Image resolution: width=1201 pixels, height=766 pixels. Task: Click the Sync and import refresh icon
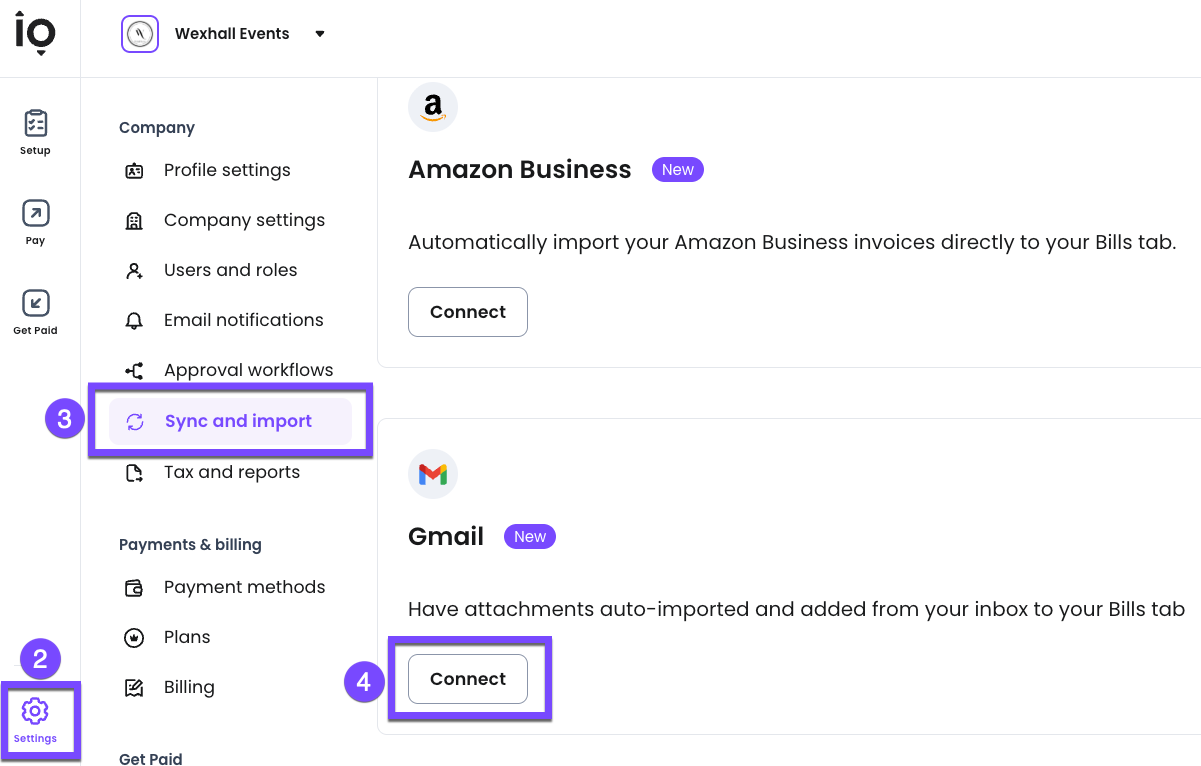135,422
